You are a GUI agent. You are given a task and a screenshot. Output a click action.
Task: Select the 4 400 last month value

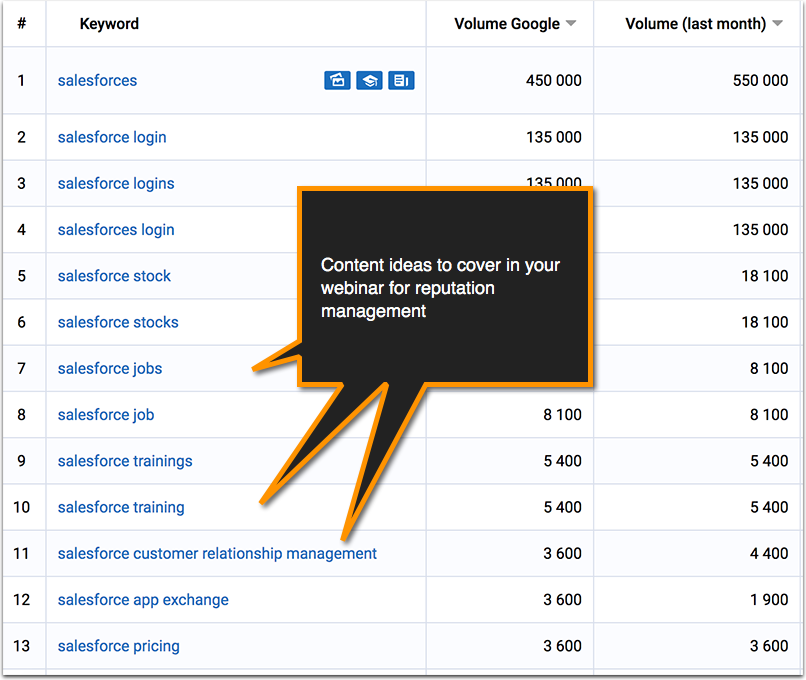click(769, 554)
